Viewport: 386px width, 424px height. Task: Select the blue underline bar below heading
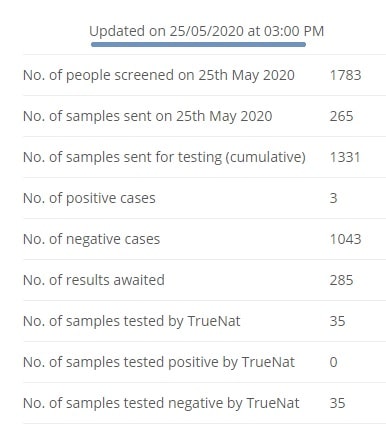tap(198, 44)
